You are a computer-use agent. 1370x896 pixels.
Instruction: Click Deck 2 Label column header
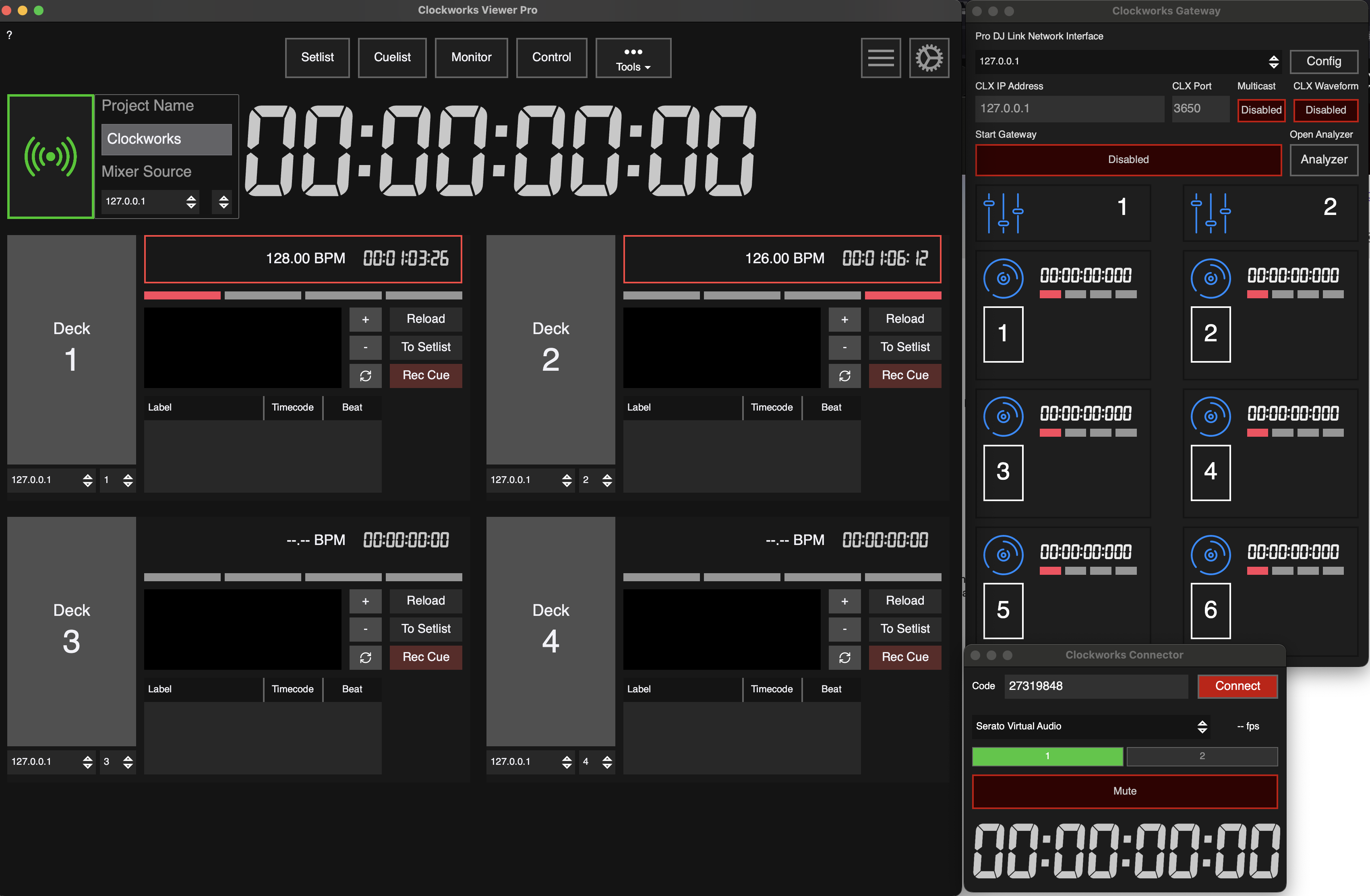(x=683, y=407)
